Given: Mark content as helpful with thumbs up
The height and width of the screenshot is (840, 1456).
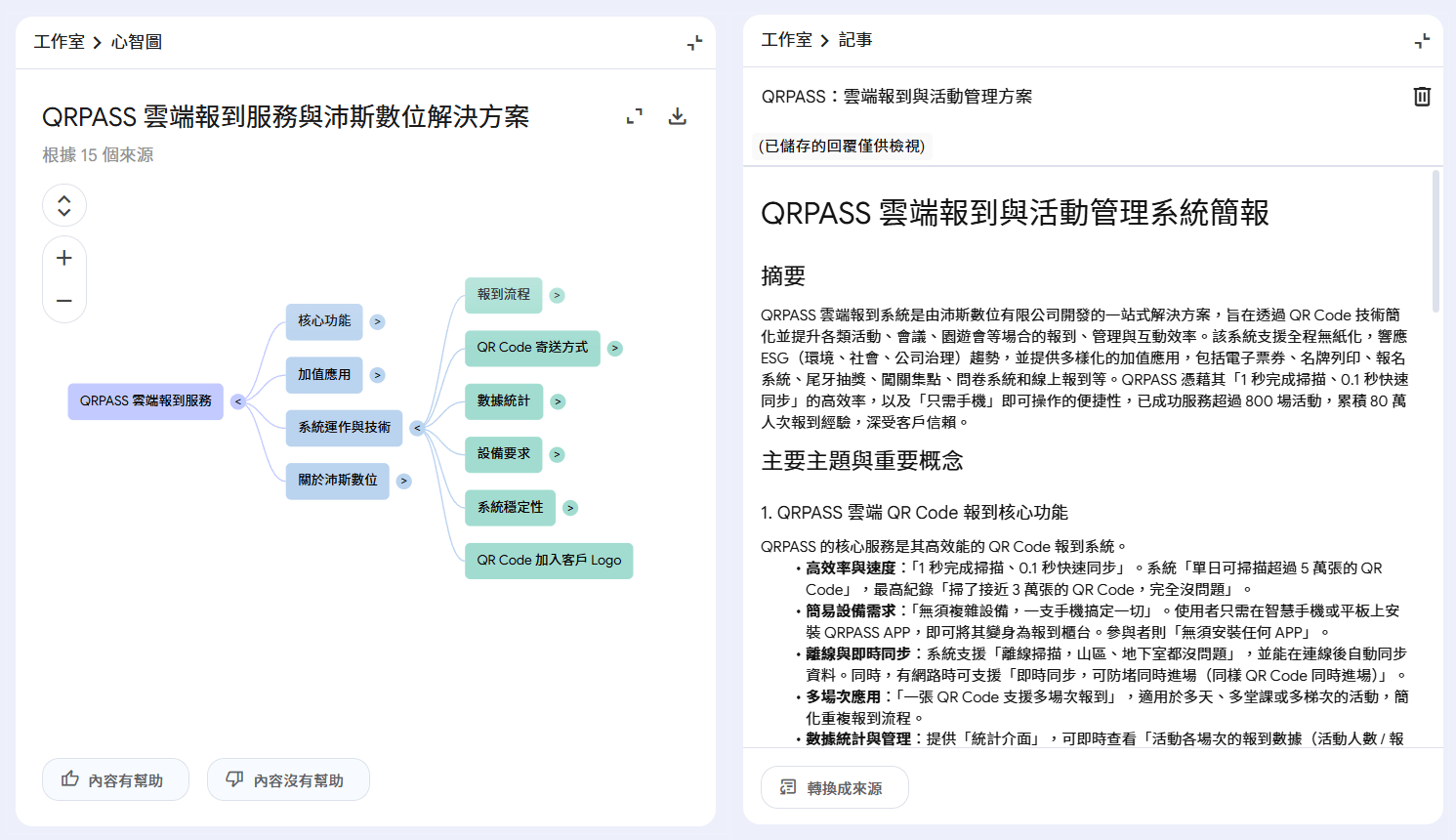Looking at the screenshot, I should point(115,779).
